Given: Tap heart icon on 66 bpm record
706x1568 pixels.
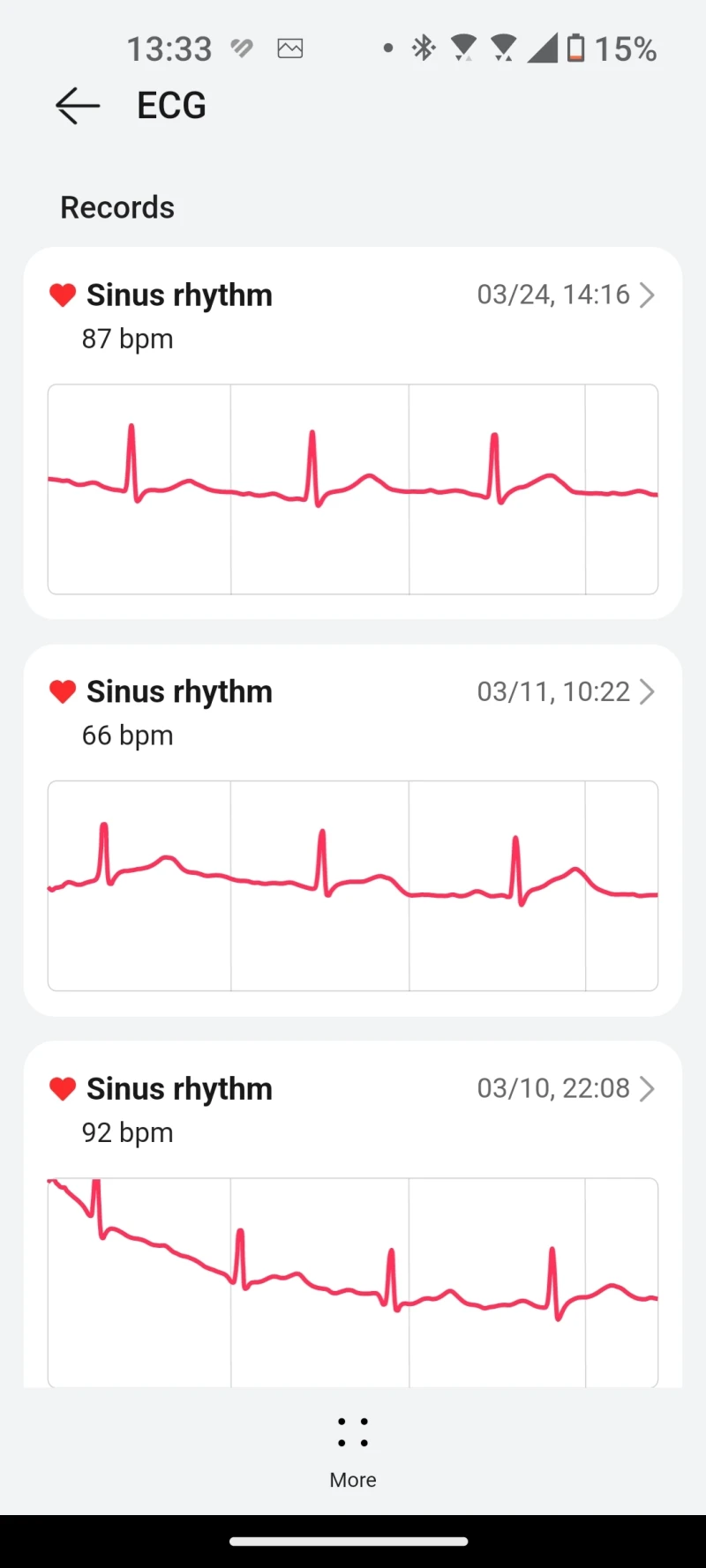Looking at the screenshot, I should 63,691.
